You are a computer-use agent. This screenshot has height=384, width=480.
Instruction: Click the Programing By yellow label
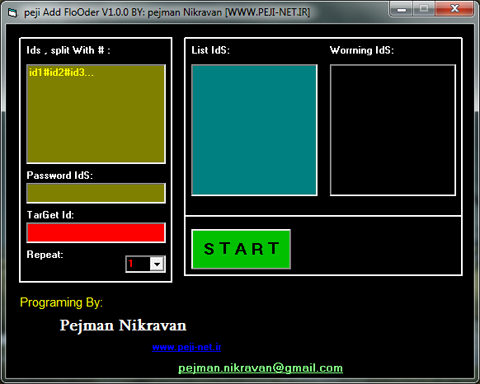[x=61, y=303]
